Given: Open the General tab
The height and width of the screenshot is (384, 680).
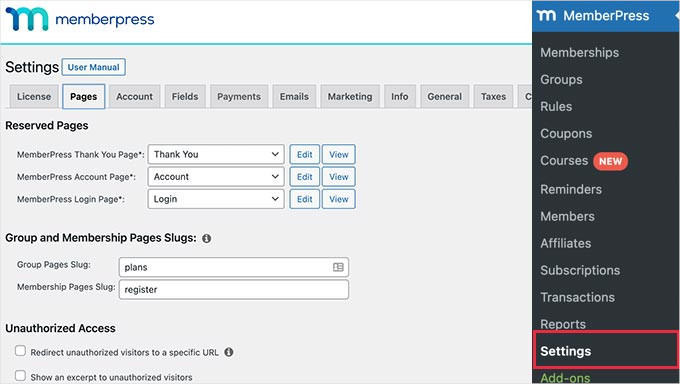Looking at the screenshot, I should coord(445,96).
